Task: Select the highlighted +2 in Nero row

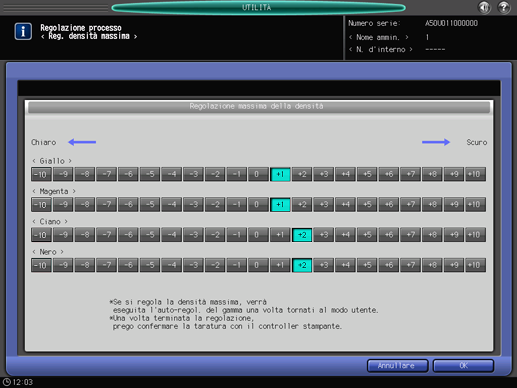Action: click(302, 265)
